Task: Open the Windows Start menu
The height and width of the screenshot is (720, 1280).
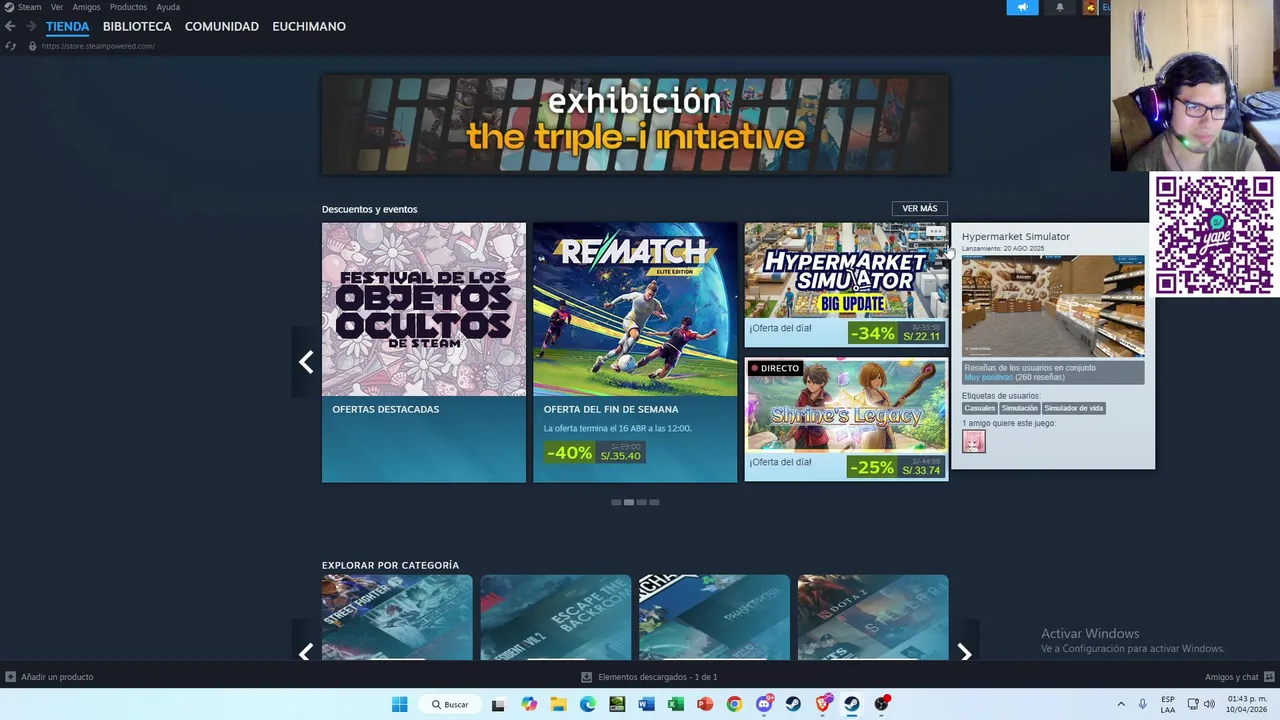Action: click(x=399, y=704)
